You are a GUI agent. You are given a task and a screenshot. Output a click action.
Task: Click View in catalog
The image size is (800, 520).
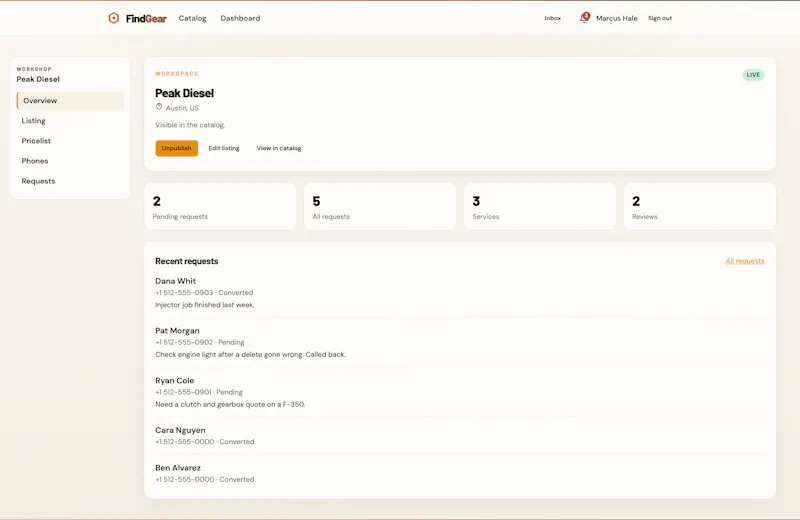(279, 148)
